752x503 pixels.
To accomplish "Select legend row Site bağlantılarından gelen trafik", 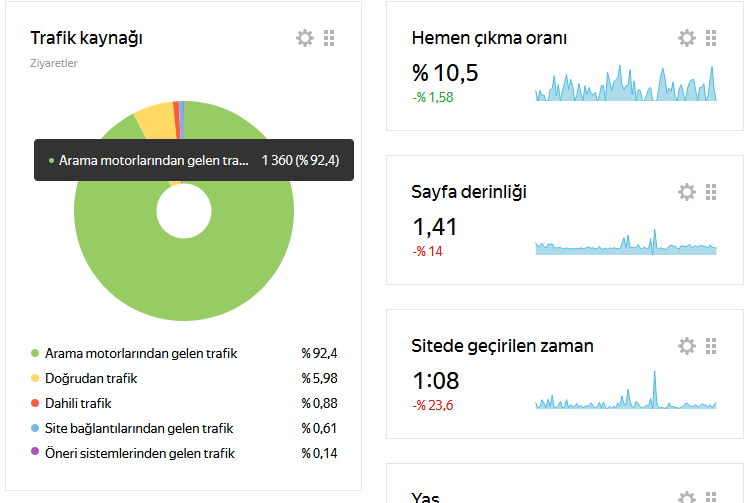I will tap(184, 428).
